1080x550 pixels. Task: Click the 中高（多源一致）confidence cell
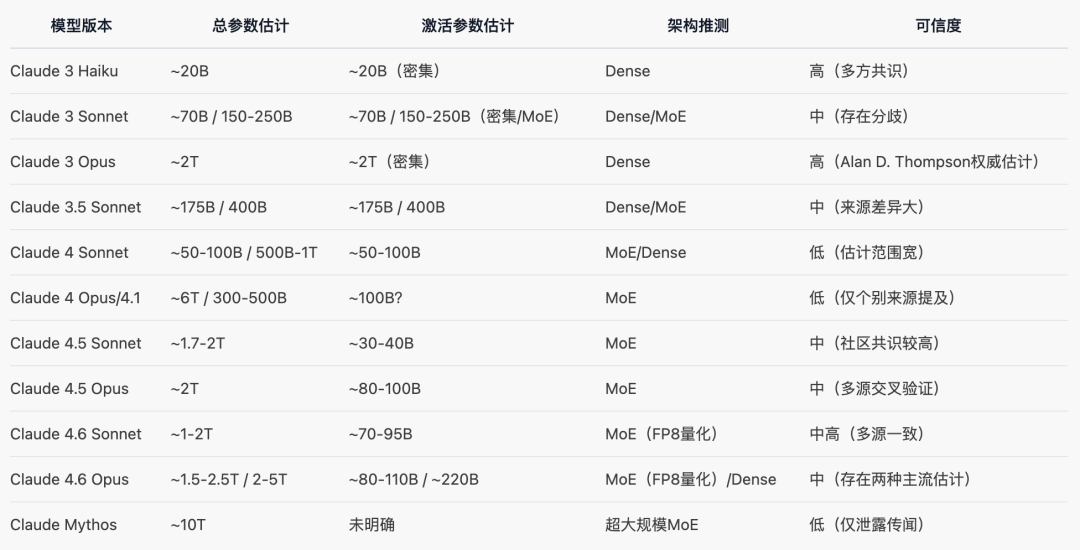[x=867, y=434]
